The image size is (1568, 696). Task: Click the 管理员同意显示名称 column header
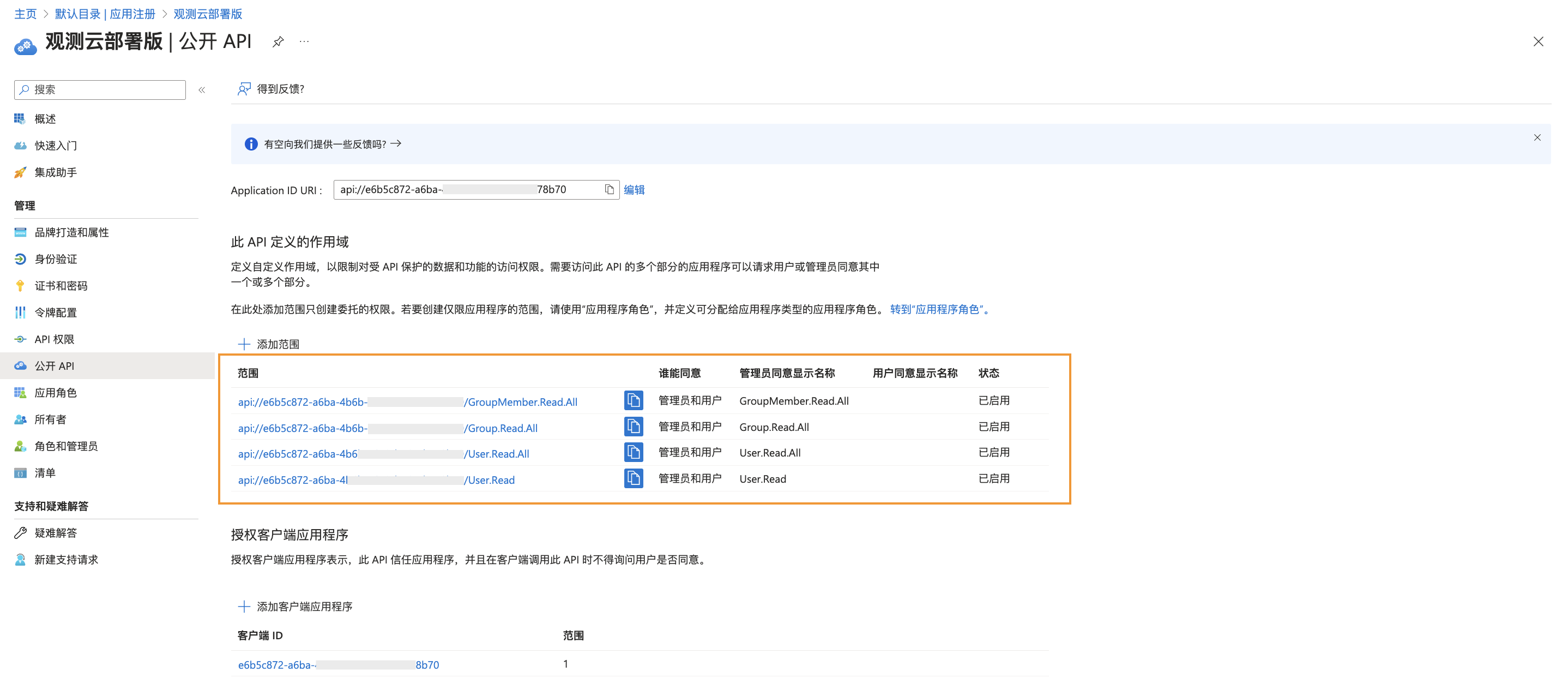pos(786,373)
